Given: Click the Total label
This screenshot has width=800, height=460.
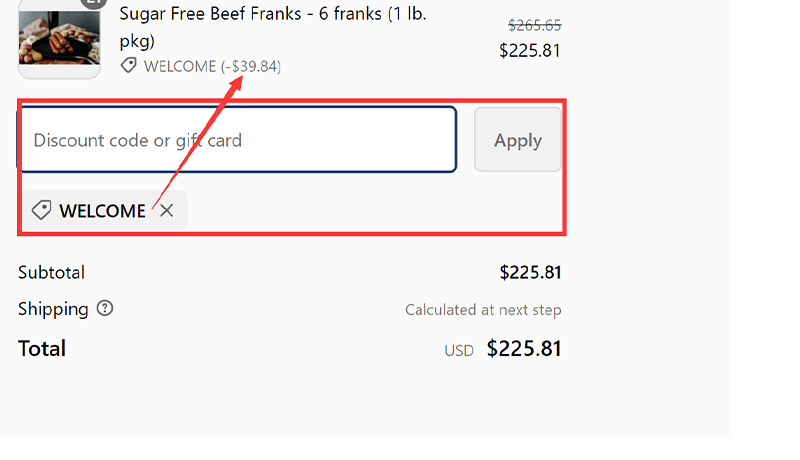Looking at the screenshot, I should (42, 349).
